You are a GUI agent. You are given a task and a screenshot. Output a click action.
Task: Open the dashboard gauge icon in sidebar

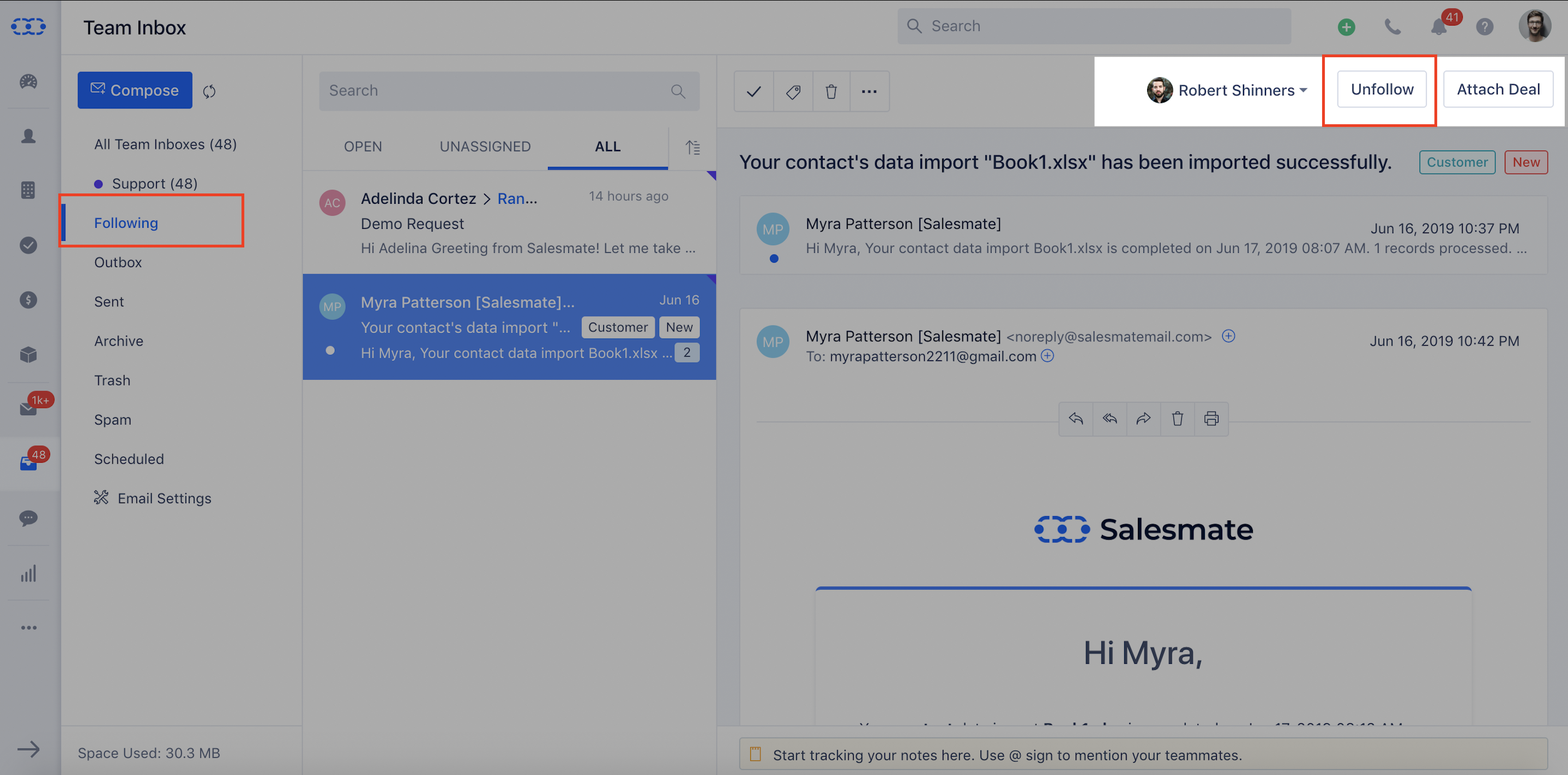click(28, 82)
